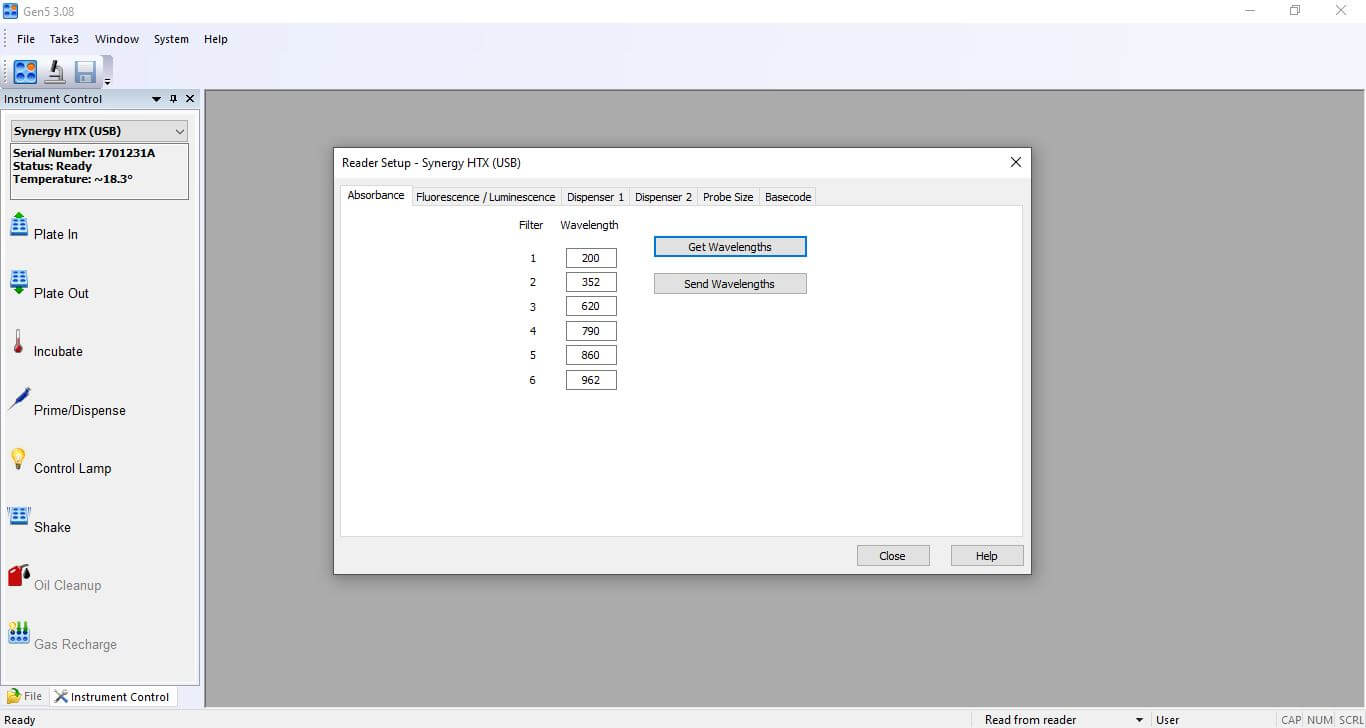
Task: Pin the Instrument Control panel
Action: click(x=173, y=99)
